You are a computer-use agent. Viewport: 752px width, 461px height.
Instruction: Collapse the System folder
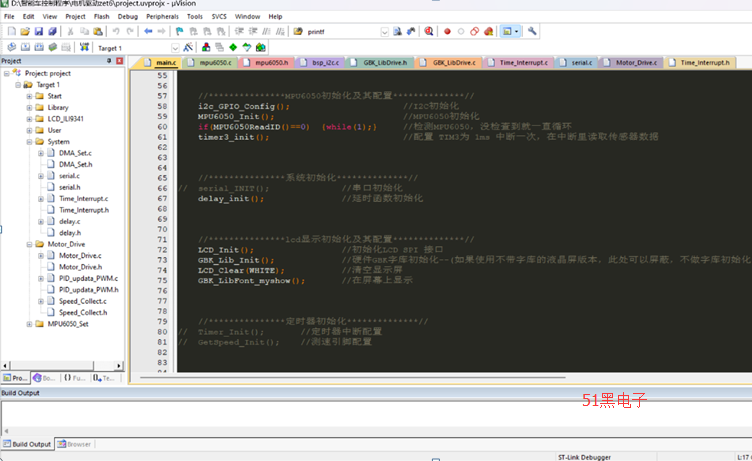[29, 142]
